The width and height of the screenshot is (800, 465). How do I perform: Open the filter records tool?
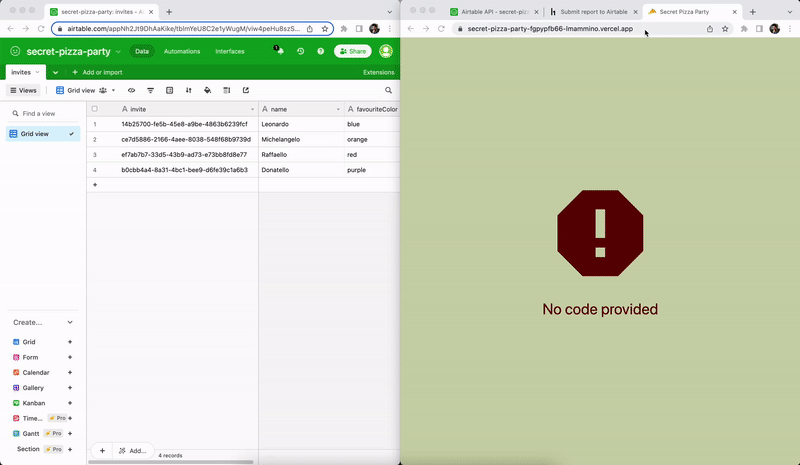150,90
